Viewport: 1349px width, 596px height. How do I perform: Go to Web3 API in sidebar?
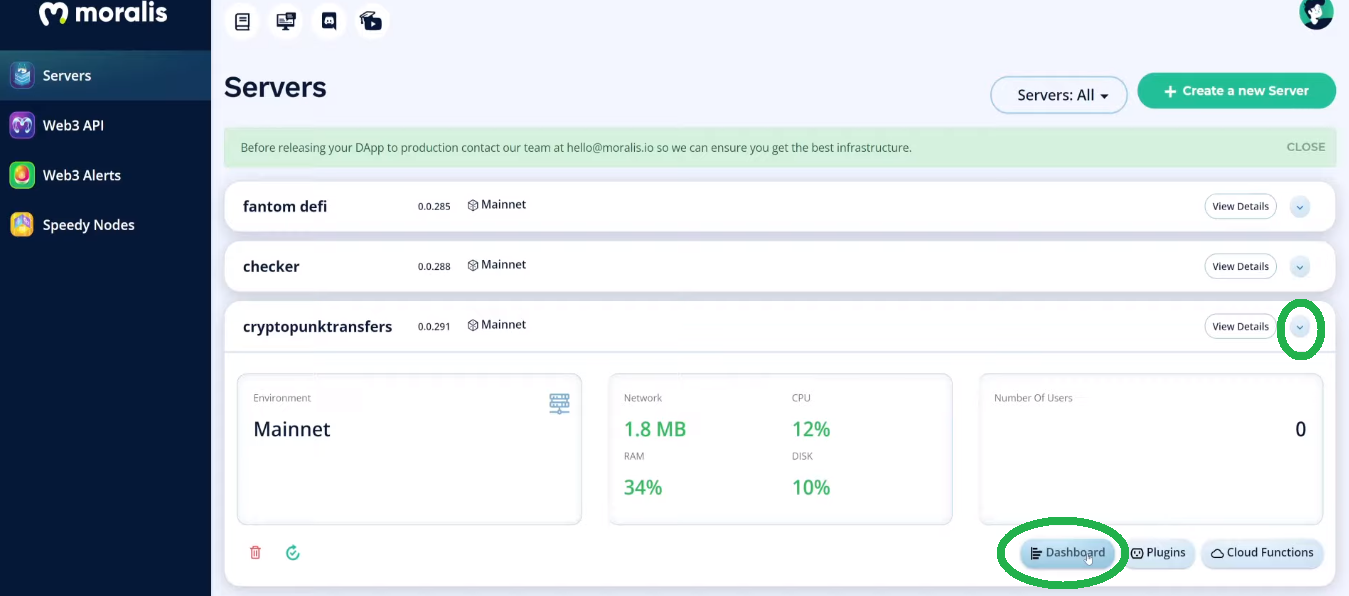click(x=72, y=125)
